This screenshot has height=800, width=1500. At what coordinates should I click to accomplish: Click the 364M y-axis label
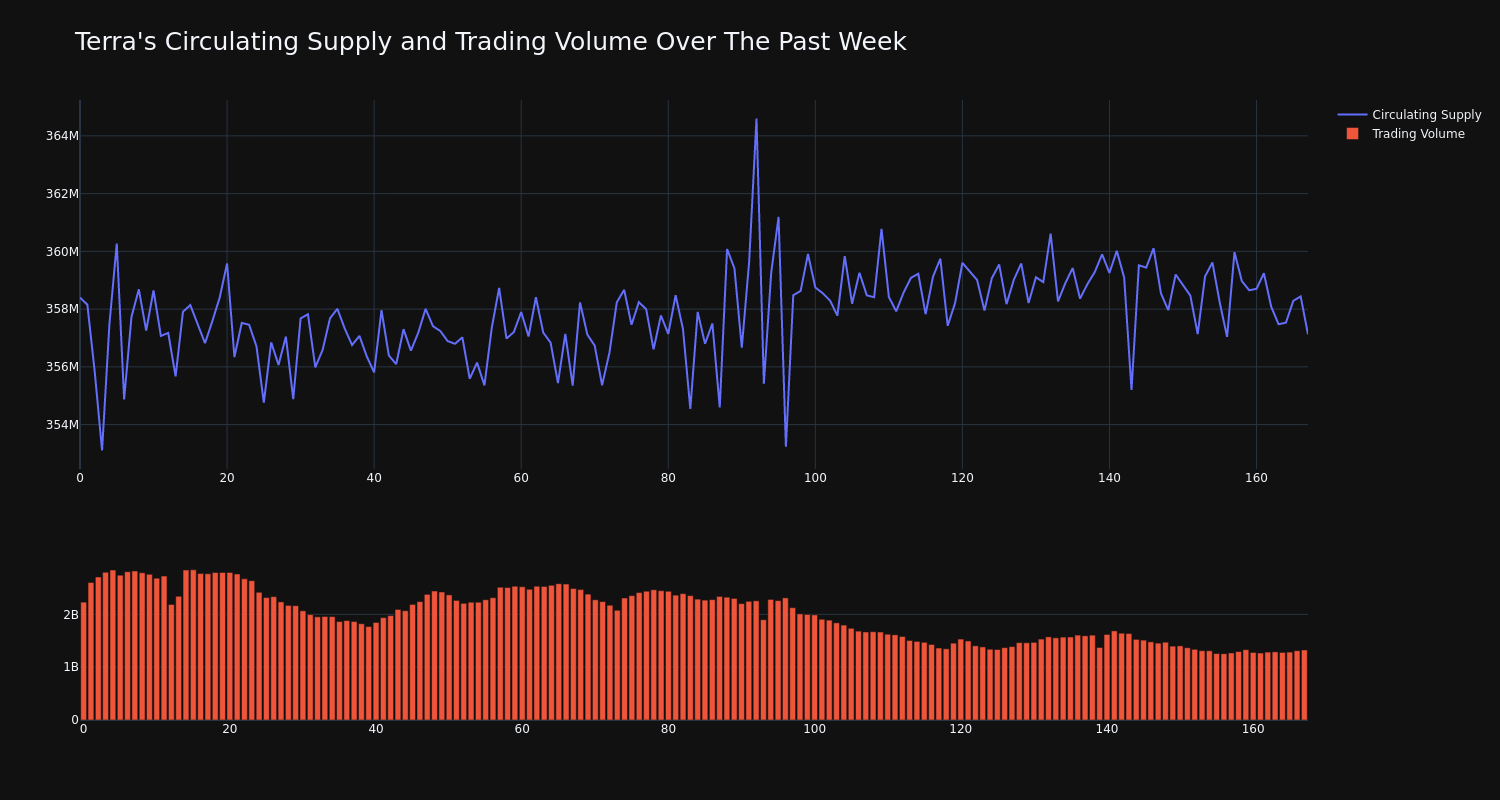(62, 136)
